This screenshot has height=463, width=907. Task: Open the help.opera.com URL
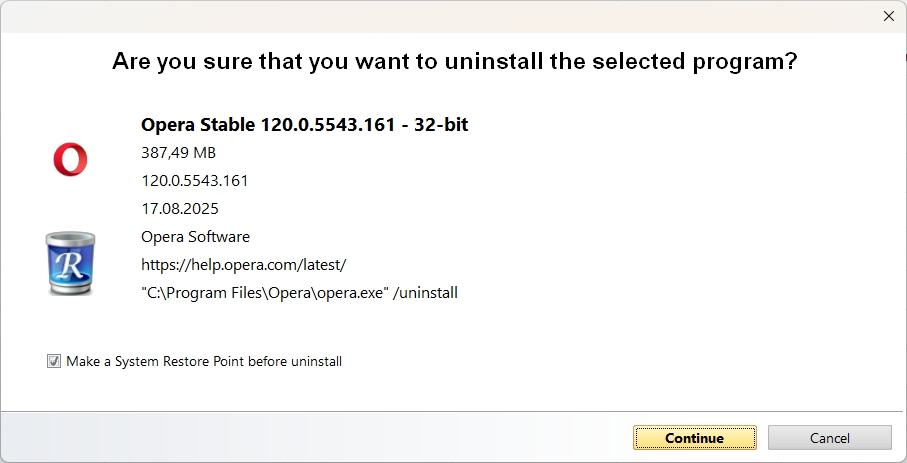click(243, 265)
